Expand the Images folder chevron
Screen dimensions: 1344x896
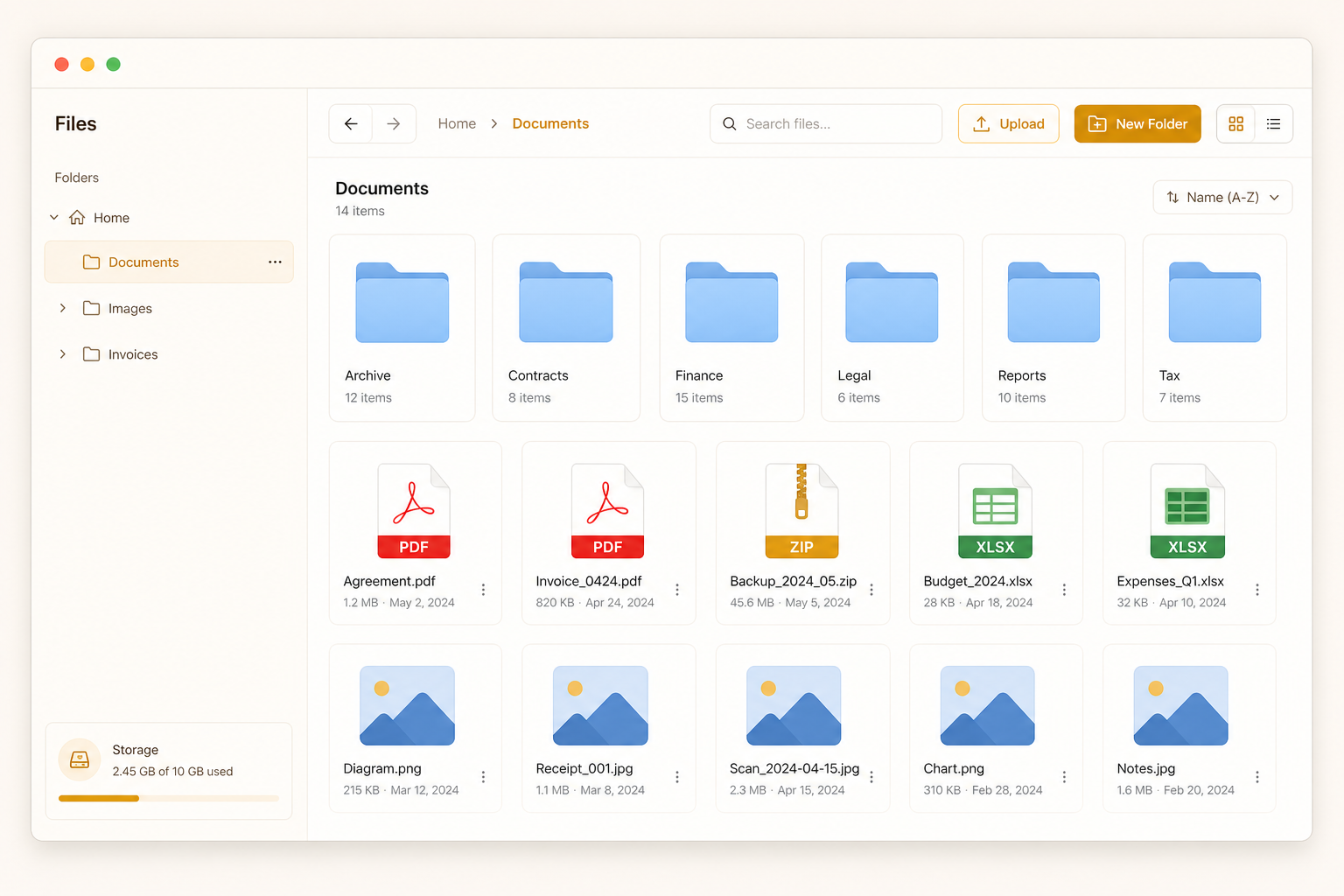pyautogui.click(x=63, y=308)
